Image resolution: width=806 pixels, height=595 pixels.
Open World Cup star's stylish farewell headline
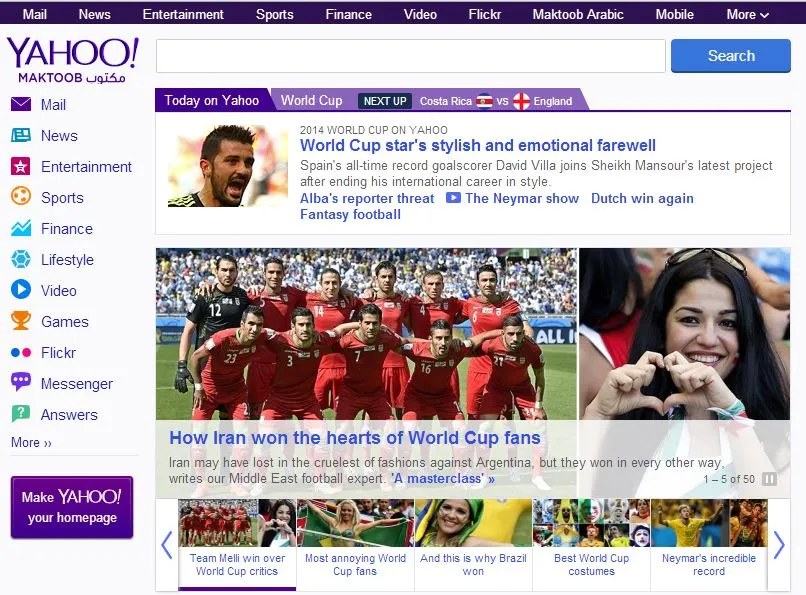(x=478, y=145)
